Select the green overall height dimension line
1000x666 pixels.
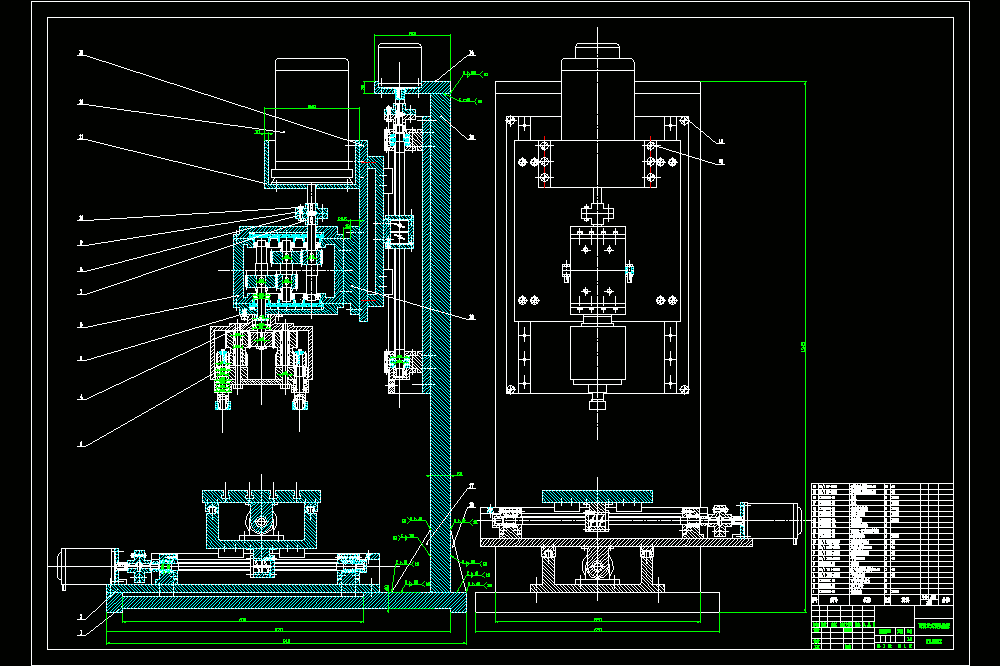click(805, 346)
